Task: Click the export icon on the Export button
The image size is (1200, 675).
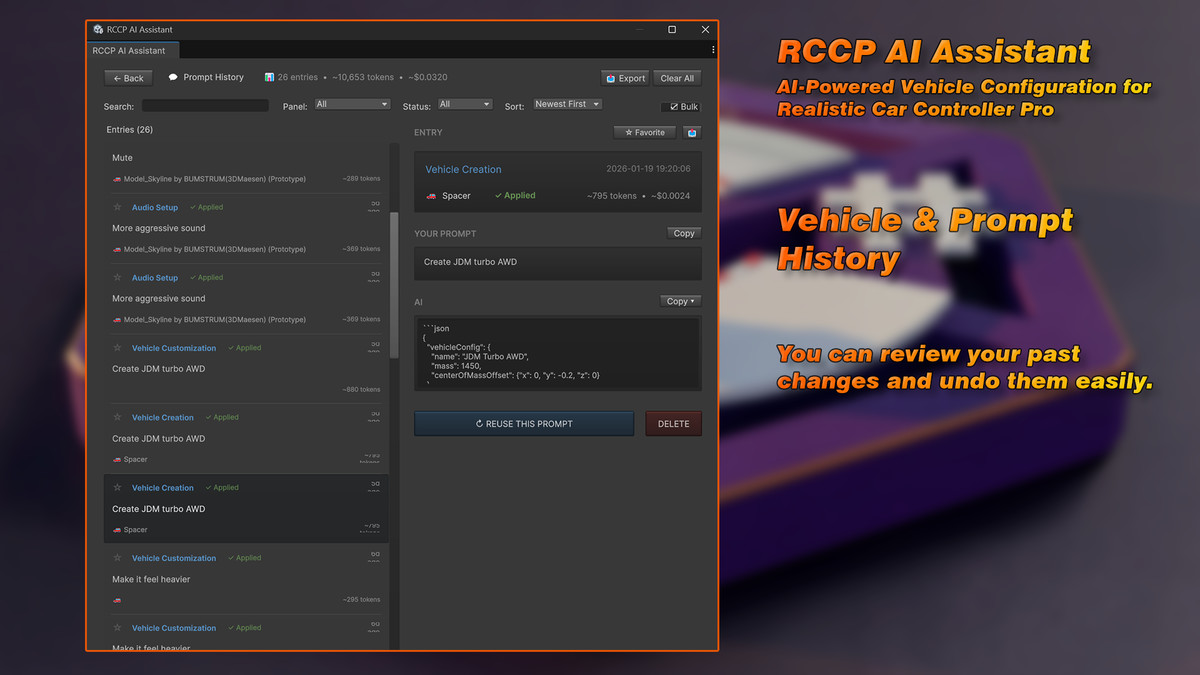Action: (x=611, y=77)
